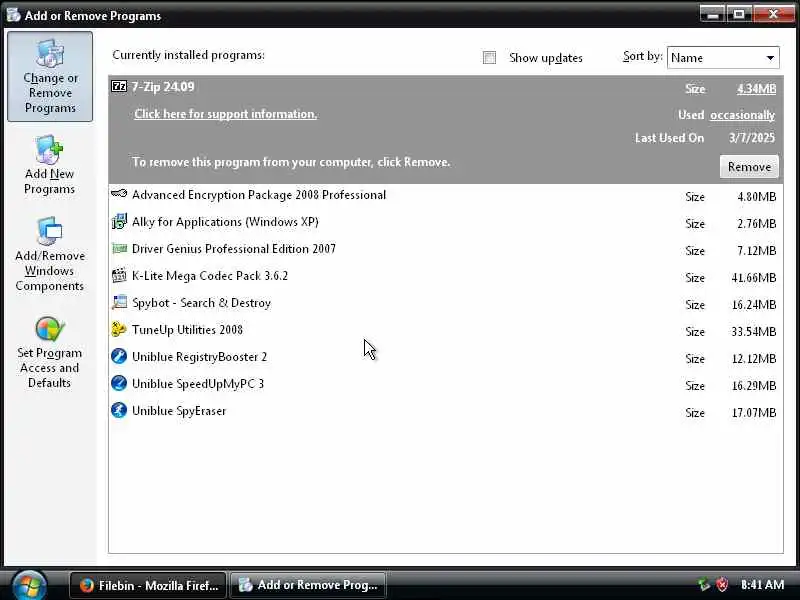Click the 33.54MB size value
This screenshot has height=600, width=800.
(x=754, y=332)
